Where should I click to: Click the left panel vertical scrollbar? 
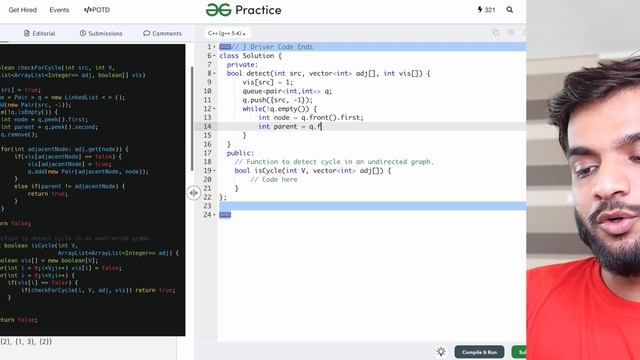coord(192,118)
